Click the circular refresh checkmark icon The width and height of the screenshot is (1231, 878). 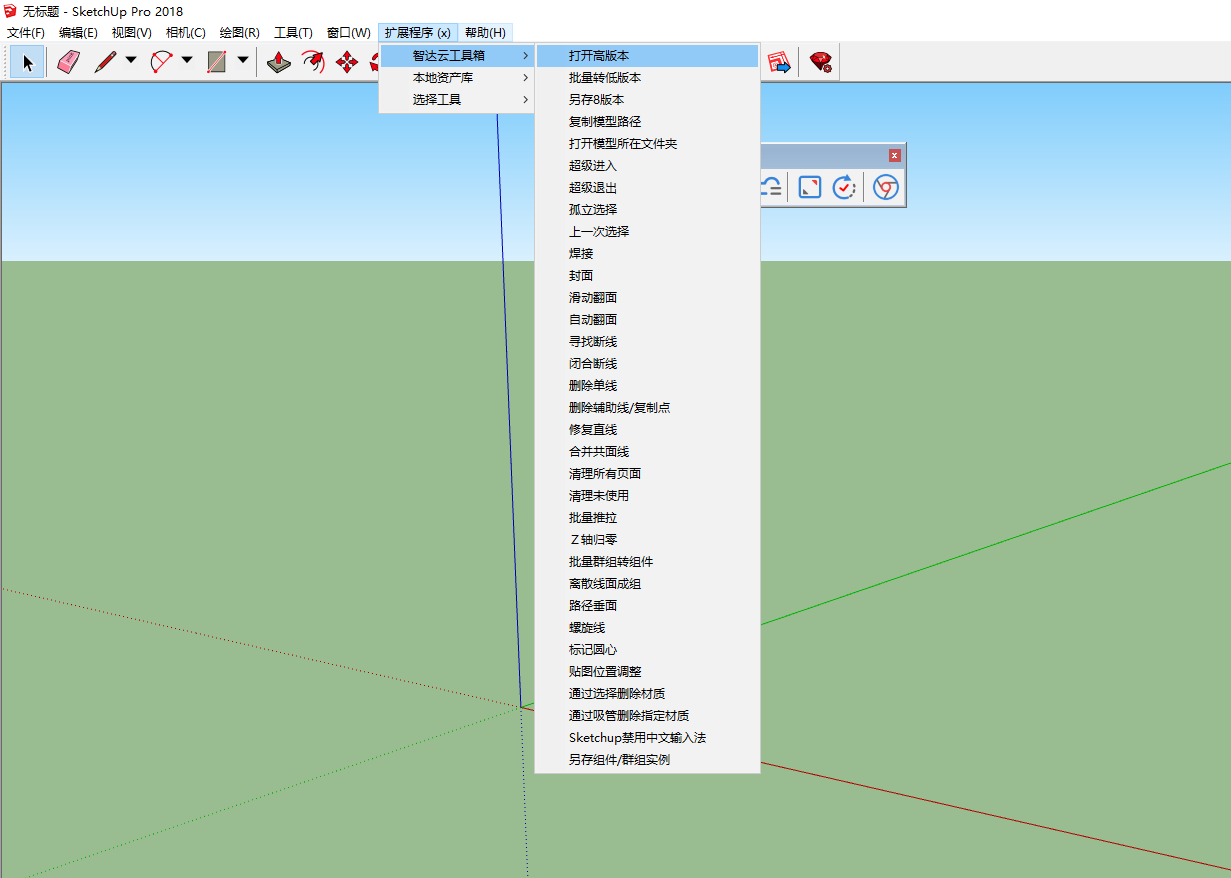(845, 187)
